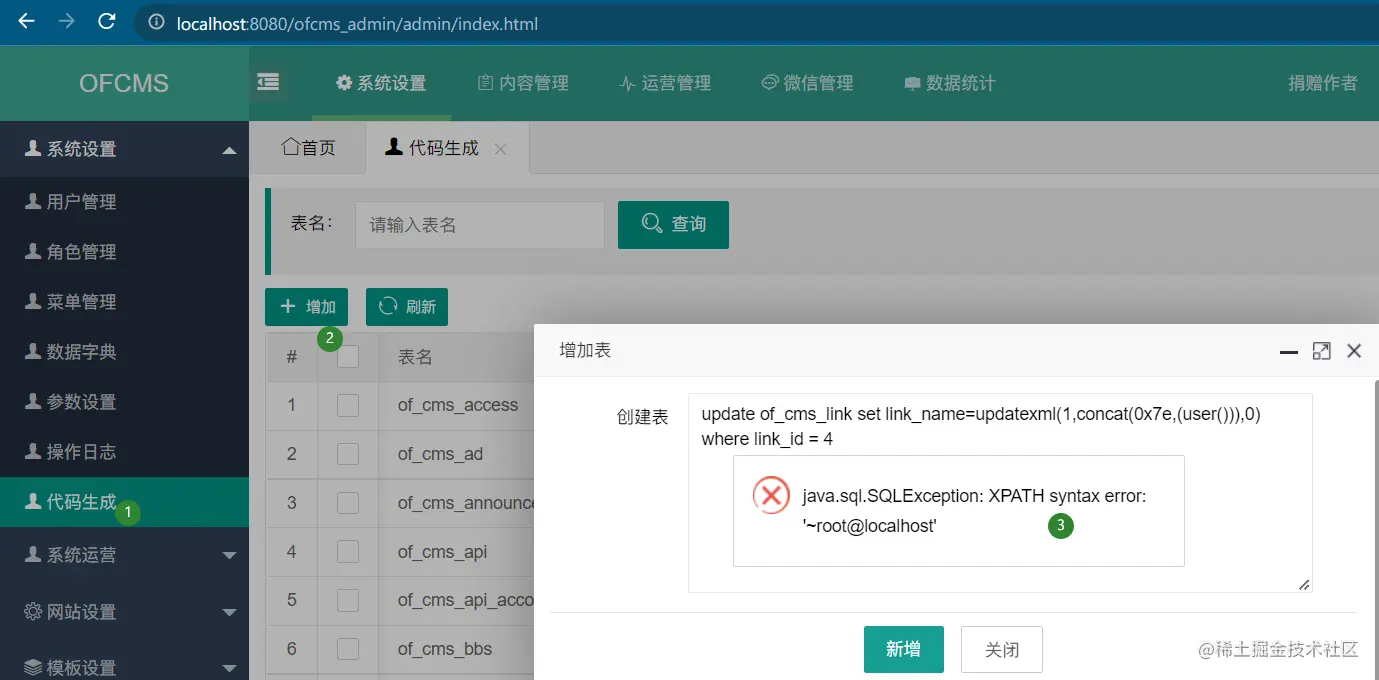Viewport: 1379px width, 680px height.
Task: Select 代码生成 in the sidebar
Action: (x=124, y=502)
